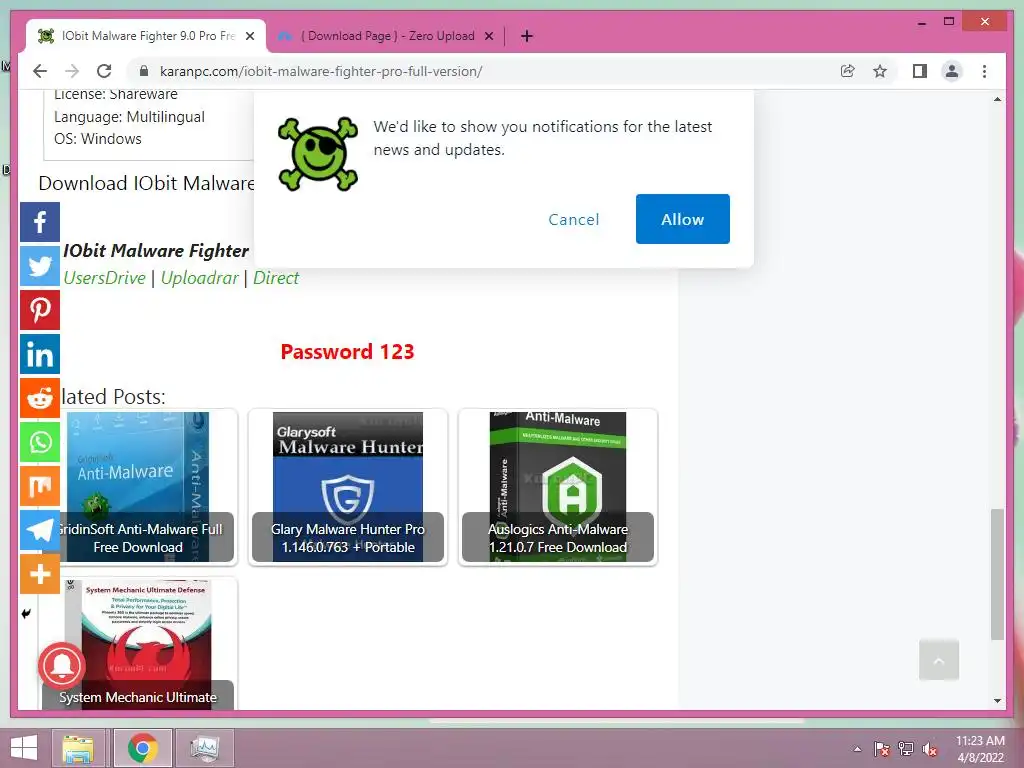Screen dimensions: 1024x768
Task: Open a new browser tab
Action: pyautogui.click(x=527, y=36)
